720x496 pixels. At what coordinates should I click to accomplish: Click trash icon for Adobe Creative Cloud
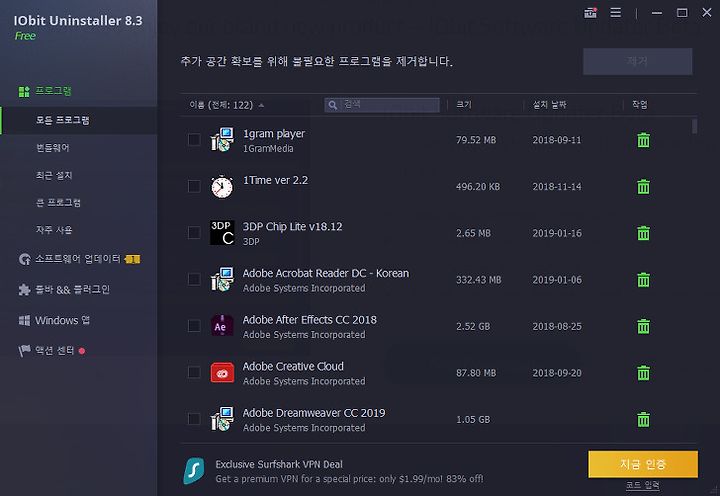click(x=643, y=372)
